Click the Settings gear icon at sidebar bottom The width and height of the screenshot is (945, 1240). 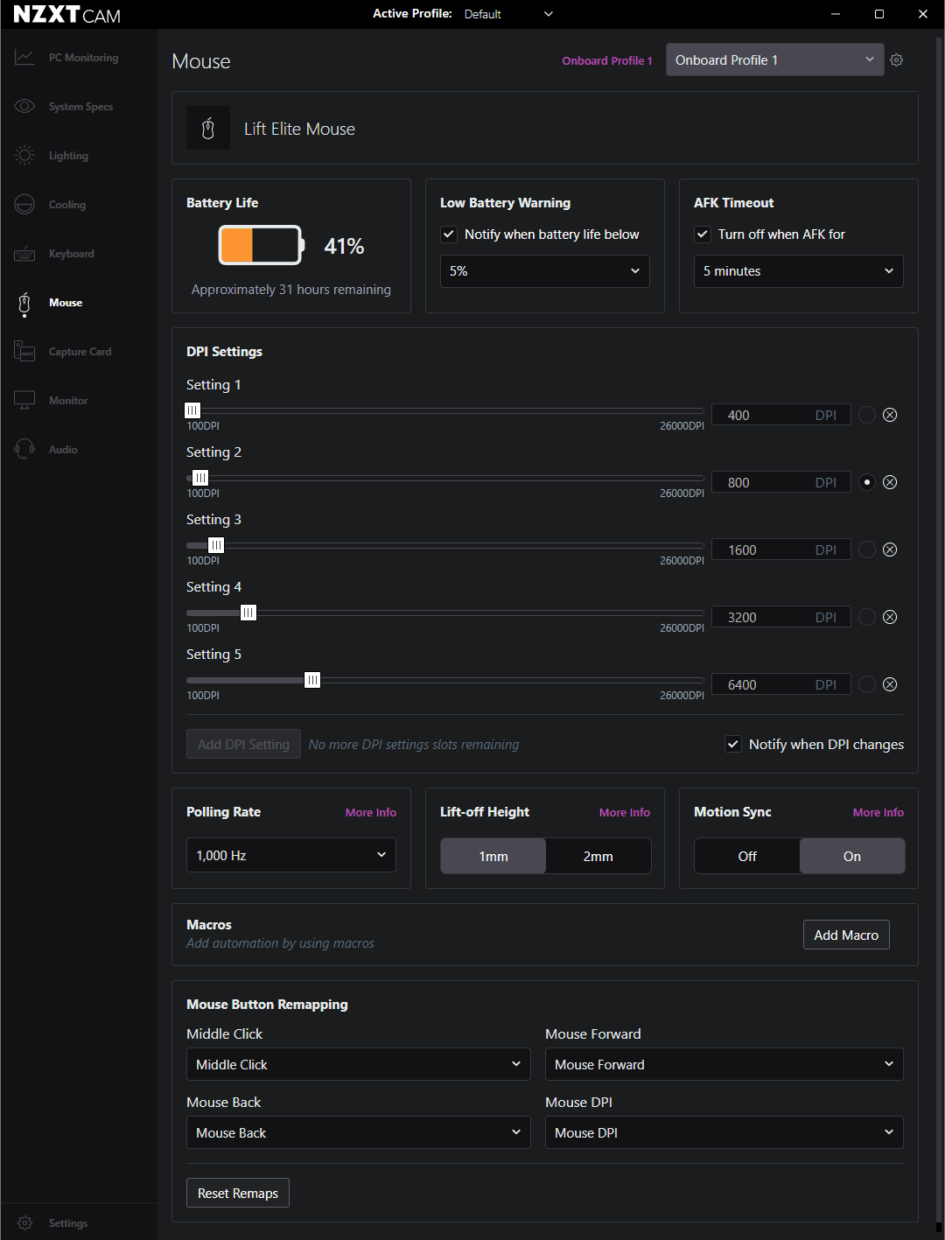[x=25, y=1223]
